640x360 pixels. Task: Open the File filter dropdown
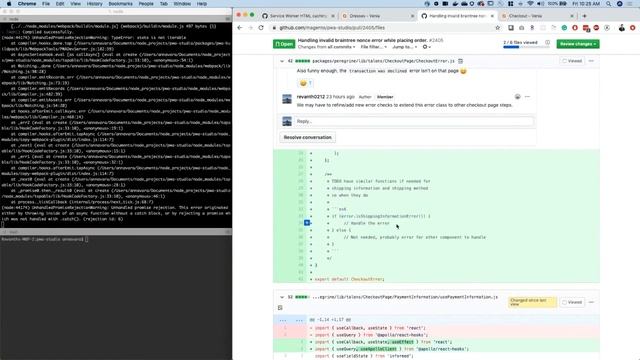coord(373,47)
